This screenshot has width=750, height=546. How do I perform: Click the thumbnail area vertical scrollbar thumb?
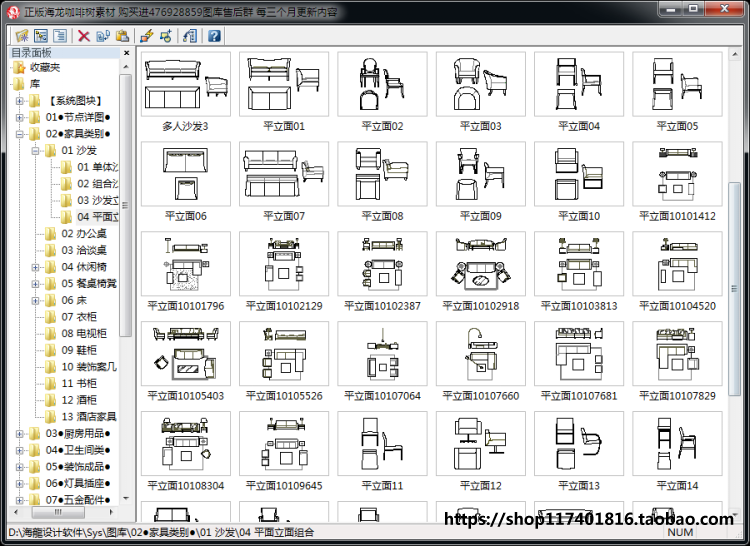pyautogui.click(x=734, y=289)
